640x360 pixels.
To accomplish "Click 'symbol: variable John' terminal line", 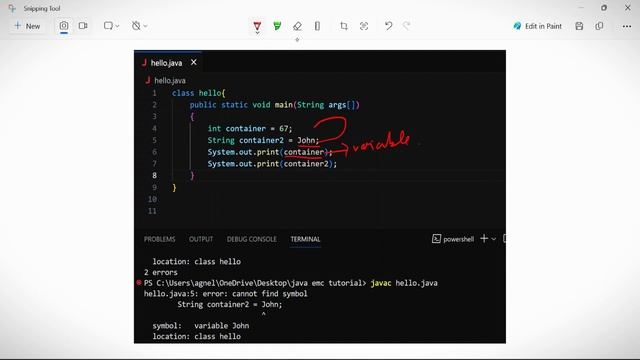I will [x=201, y=326].
